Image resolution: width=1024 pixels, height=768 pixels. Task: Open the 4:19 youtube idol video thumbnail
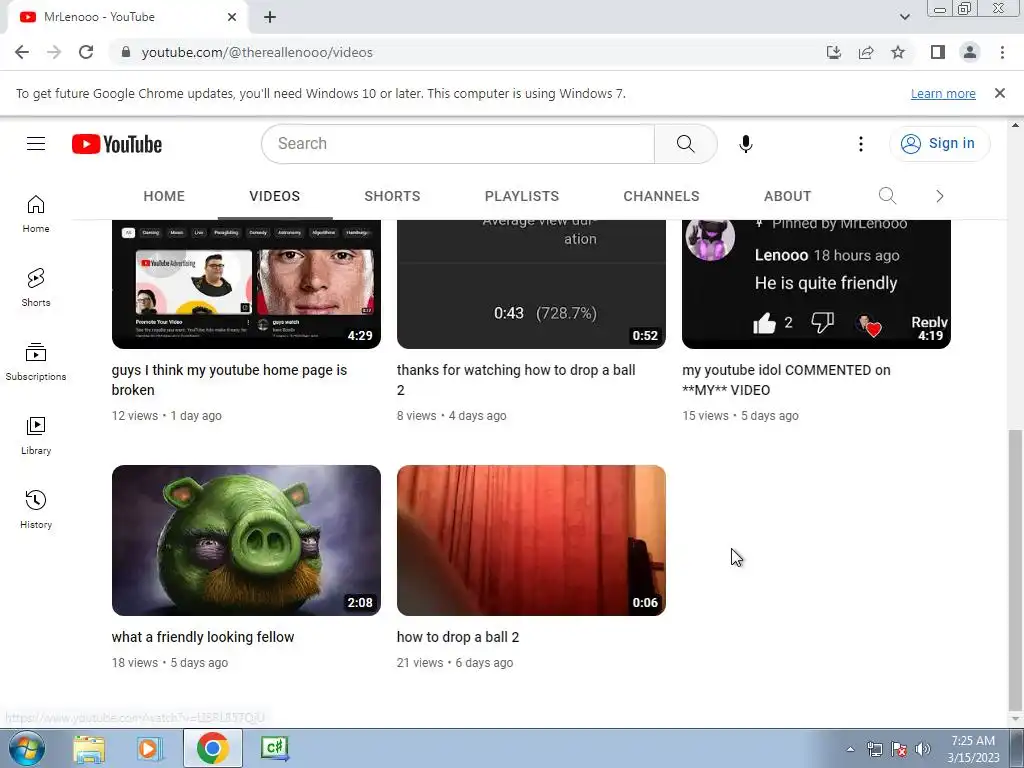click(x=816, y=284)
